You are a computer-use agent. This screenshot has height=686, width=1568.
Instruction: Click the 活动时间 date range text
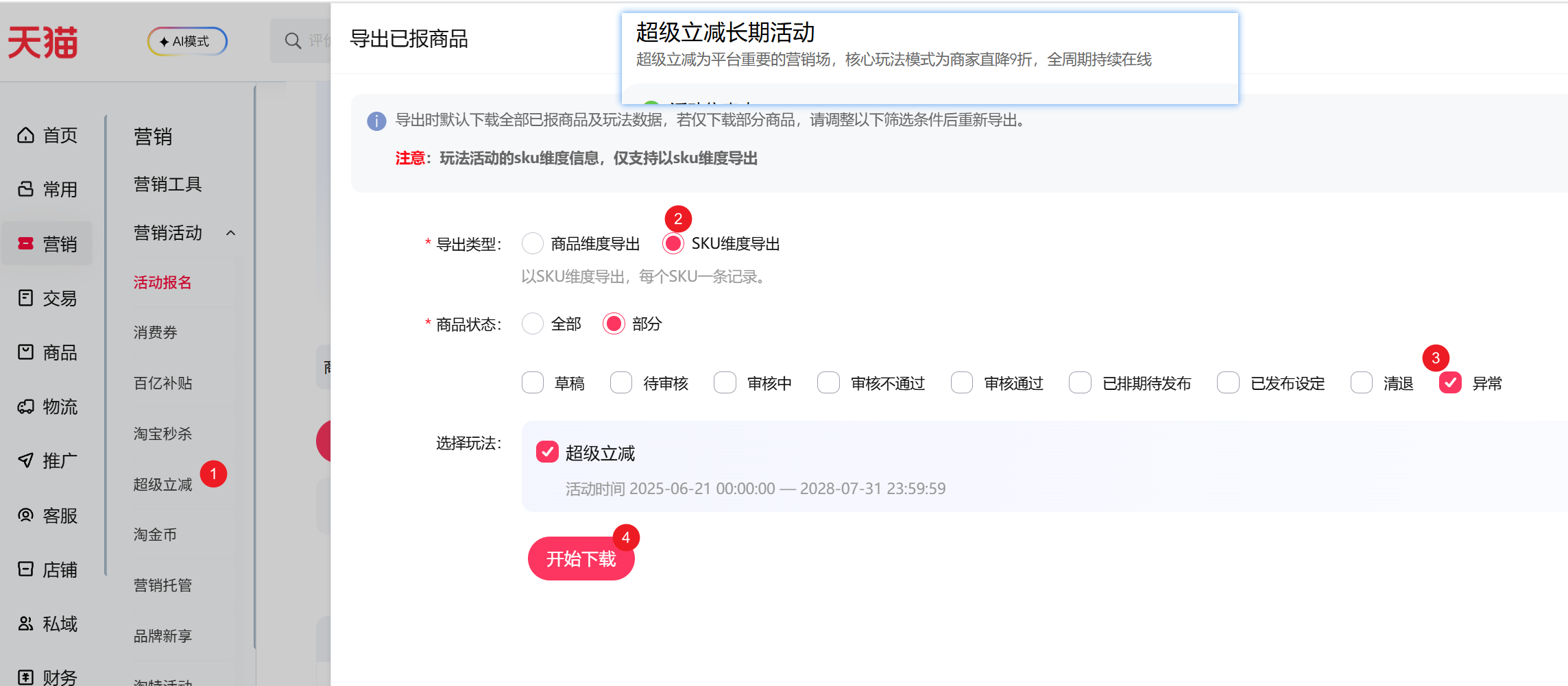tap(756, 489)
